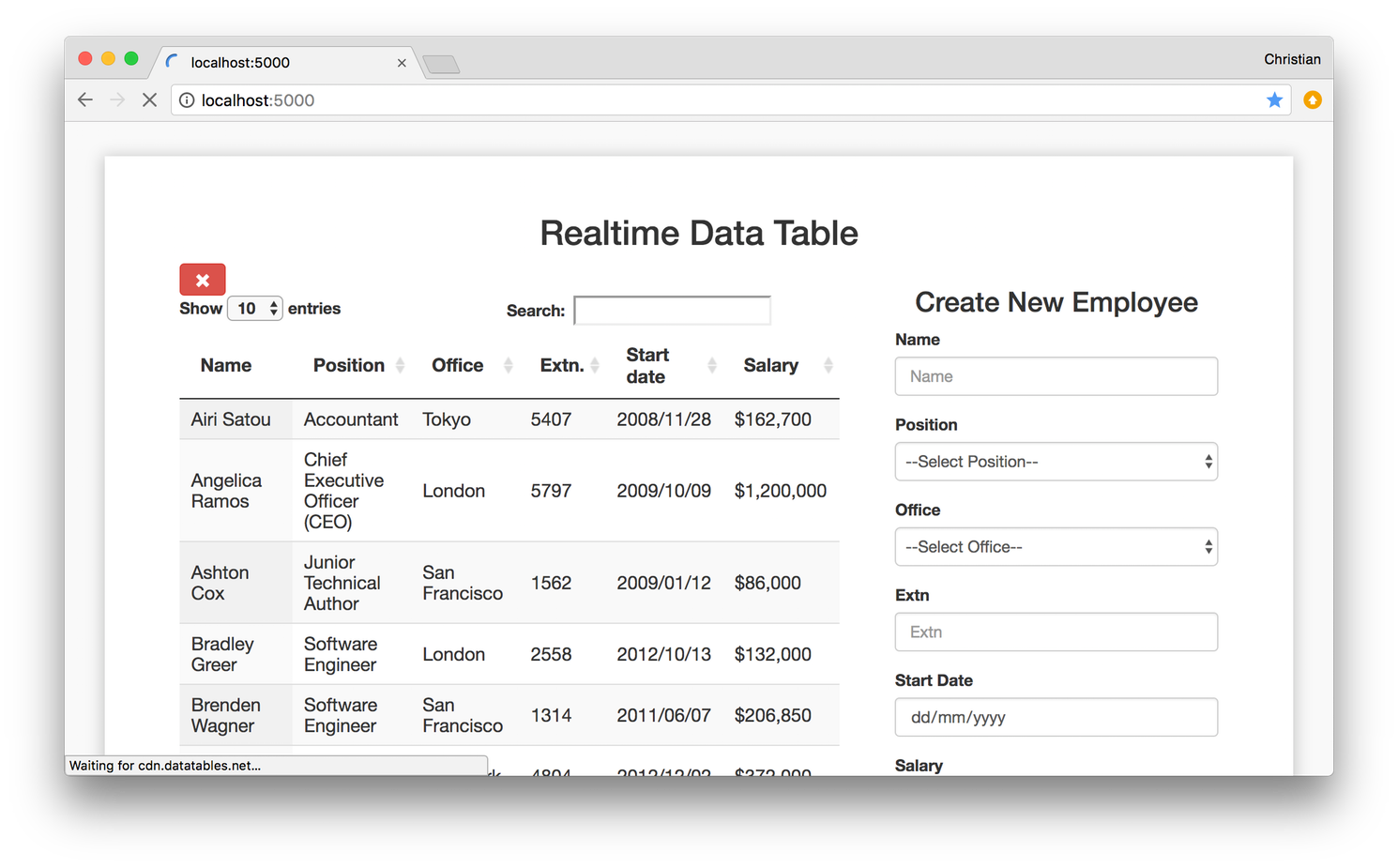
Task: Open the Select Position dropdown
Action: [x=1056, y=462]
